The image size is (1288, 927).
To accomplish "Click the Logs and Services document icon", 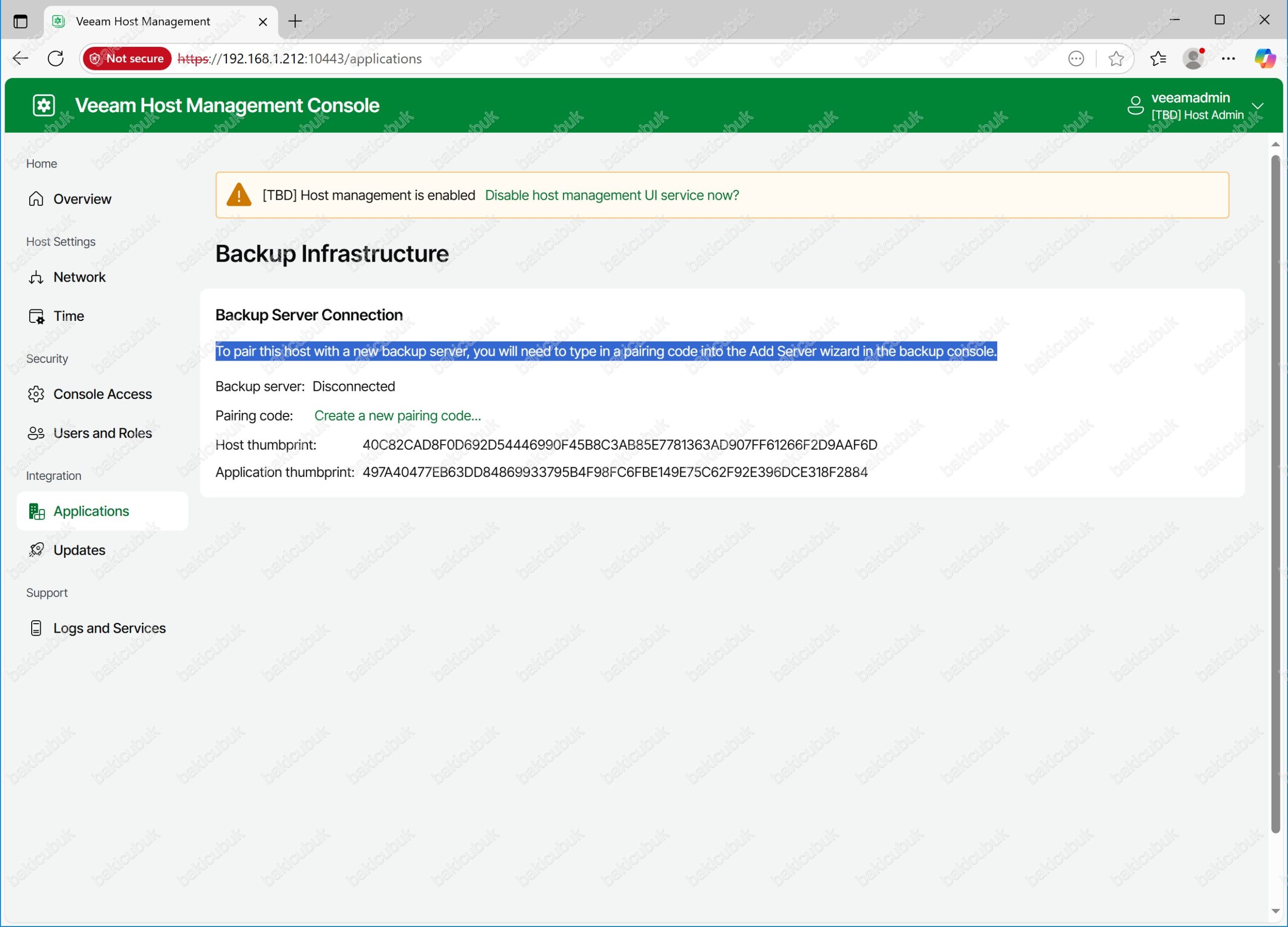I will tap(36, 628).
